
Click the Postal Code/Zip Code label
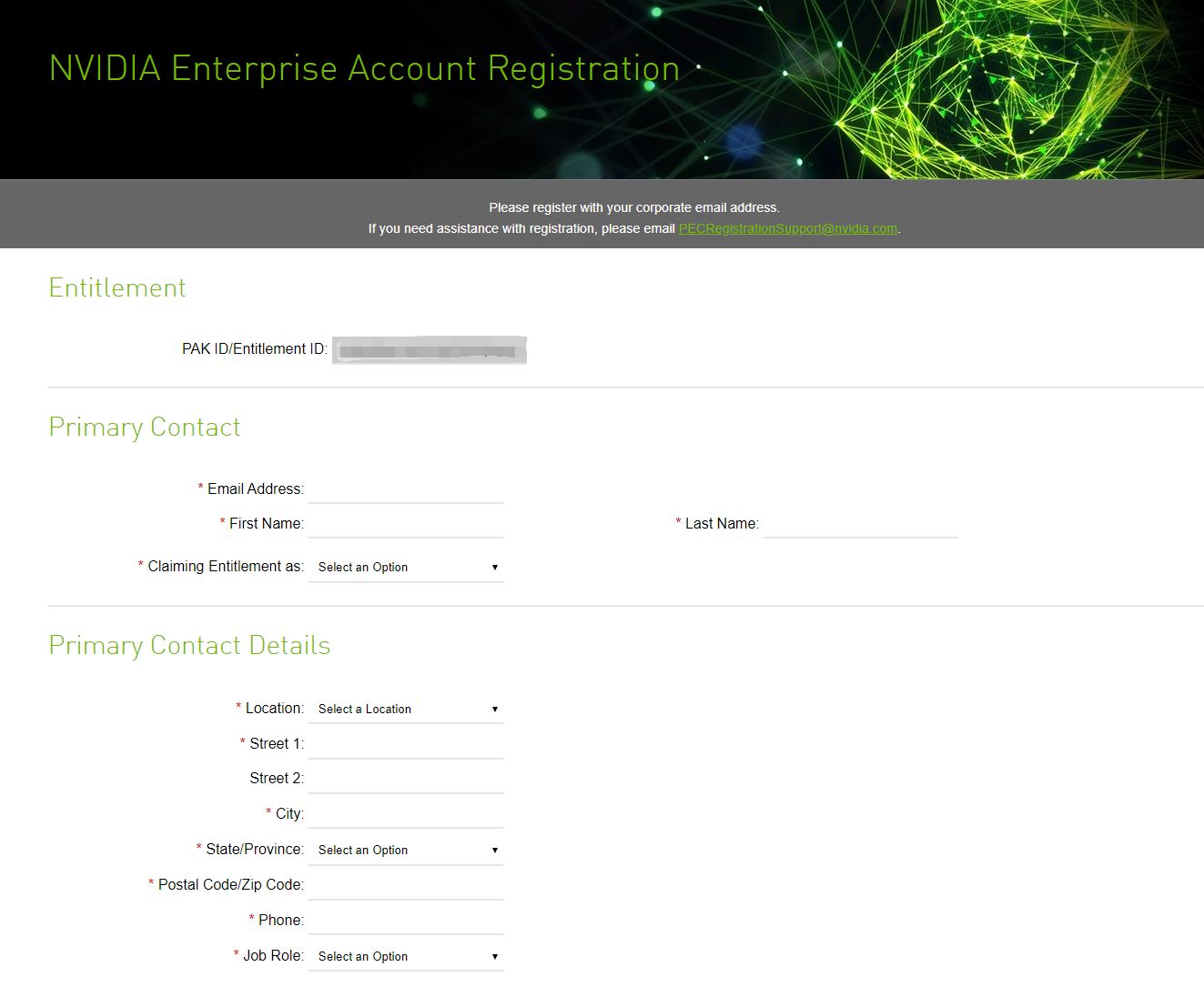[x=231, y=885]
